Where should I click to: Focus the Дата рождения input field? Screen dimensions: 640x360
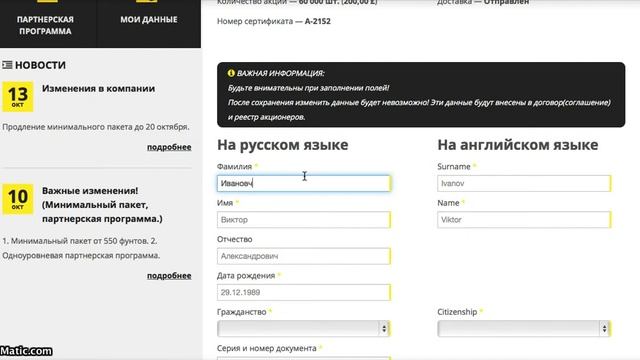(304, 292)
